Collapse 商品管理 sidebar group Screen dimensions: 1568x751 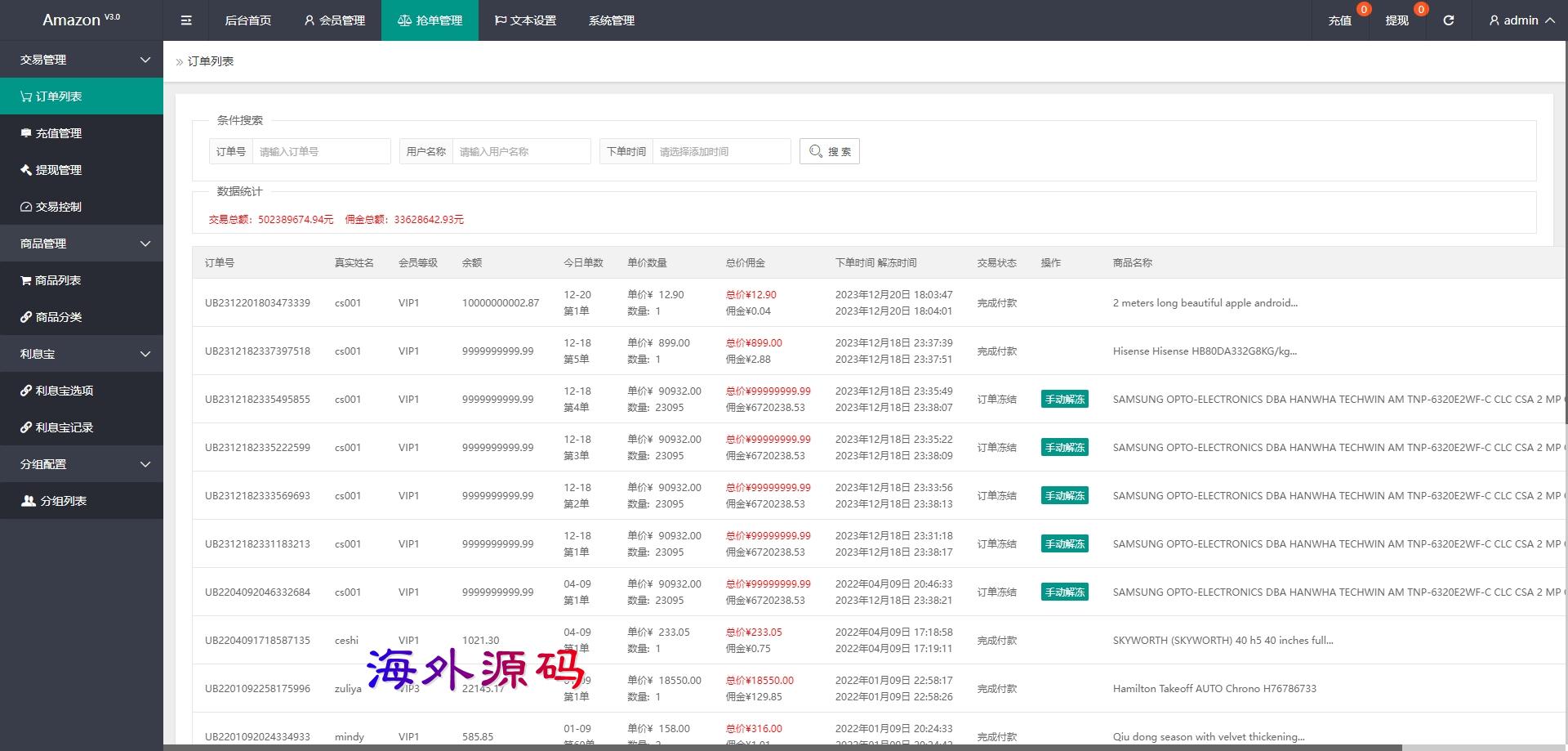(82, 244)
